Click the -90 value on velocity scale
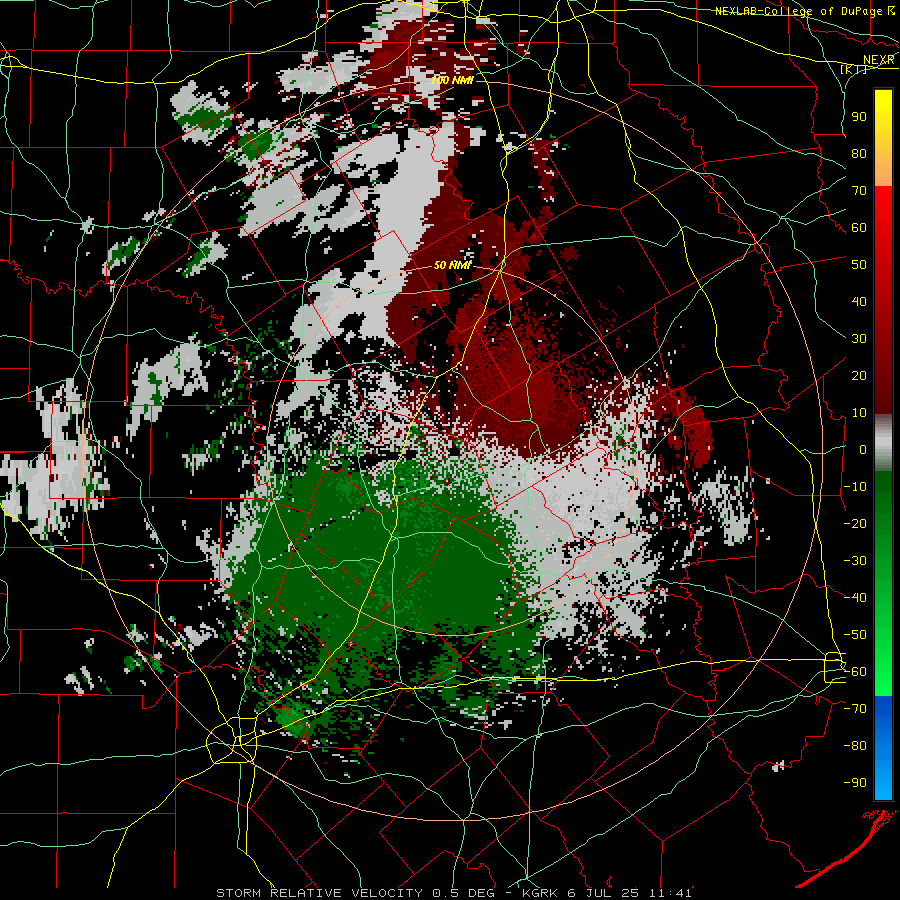Viewport: 900px width, 900px height. (x=855, y=783)
